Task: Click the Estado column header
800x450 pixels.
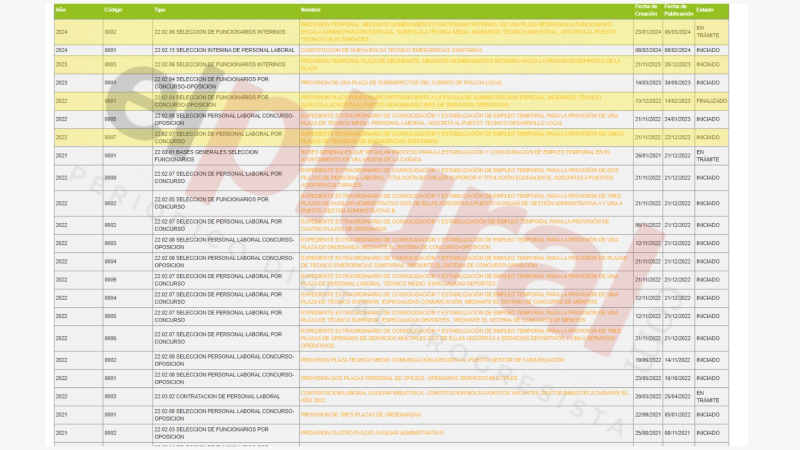Action: point(705,9)
